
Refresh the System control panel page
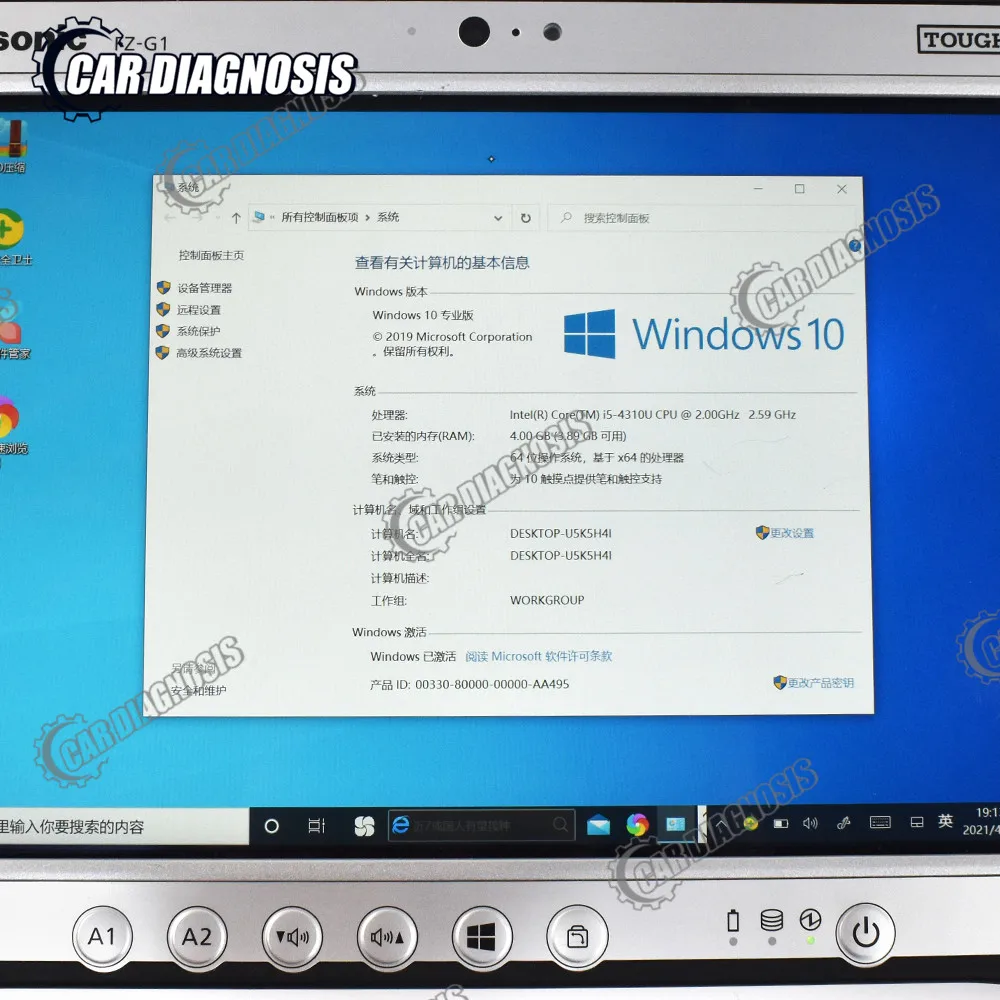tap(526, 218)
